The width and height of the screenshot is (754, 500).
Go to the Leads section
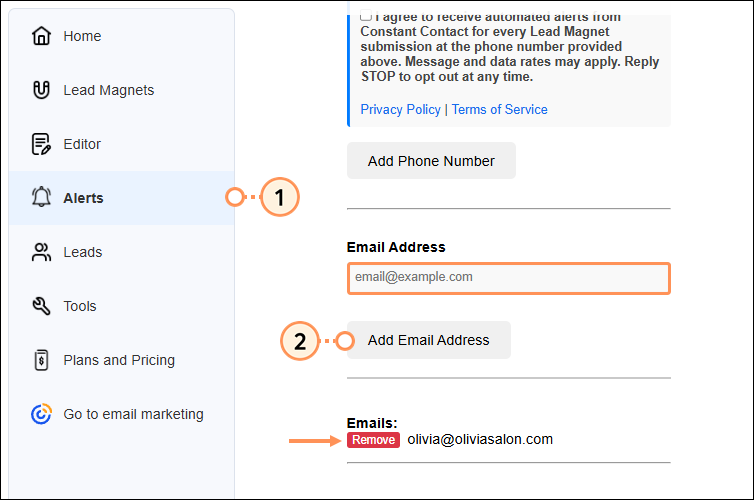82,252
